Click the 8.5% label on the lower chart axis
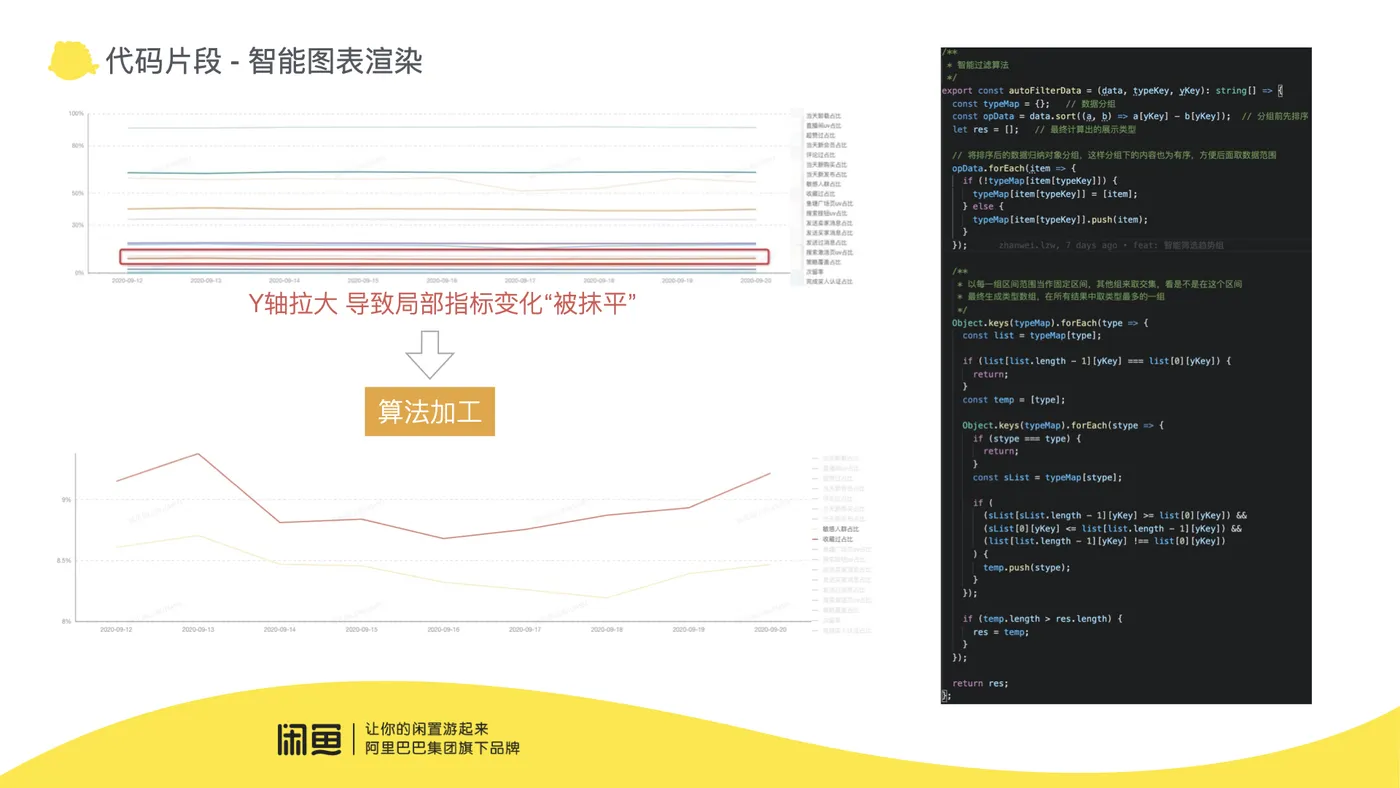 (x=64, y=561)
